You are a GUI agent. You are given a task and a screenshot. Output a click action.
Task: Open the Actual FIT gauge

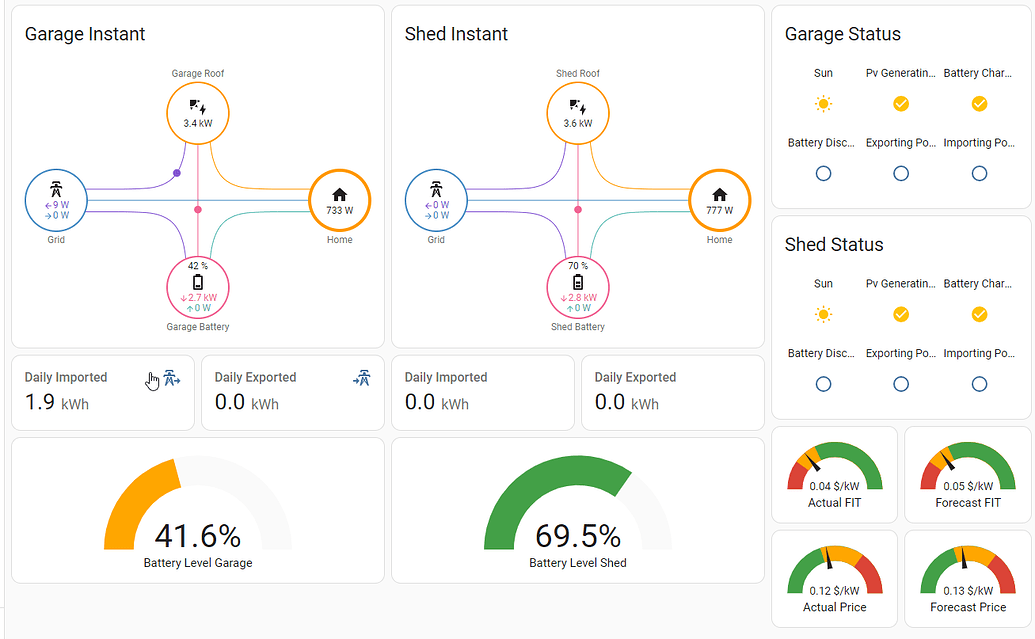[835, 474]
